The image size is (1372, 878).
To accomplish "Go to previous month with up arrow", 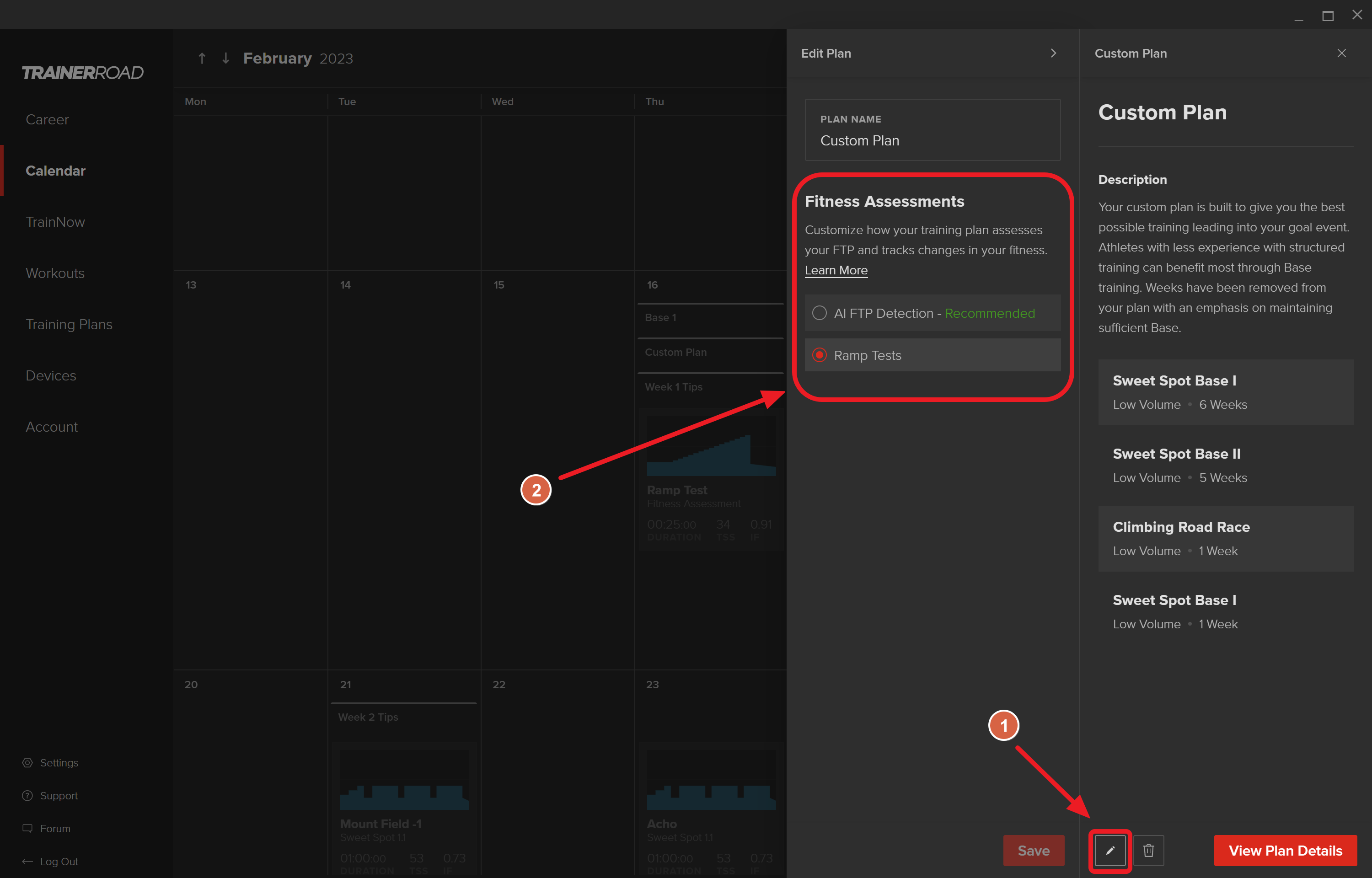I will [x=202, y=58].
